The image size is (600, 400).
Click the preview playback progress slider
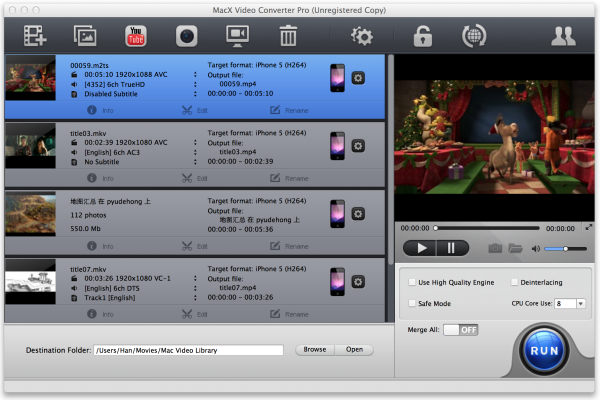click(487, 228)
